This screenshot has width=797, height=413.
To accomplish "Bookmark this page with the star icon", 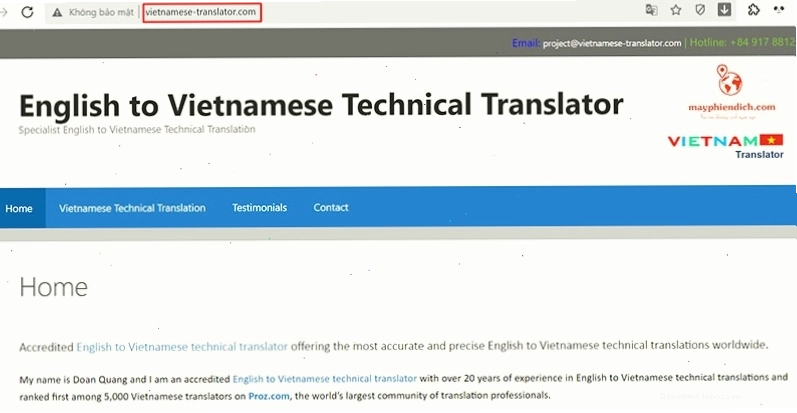I will click(676, 10).
